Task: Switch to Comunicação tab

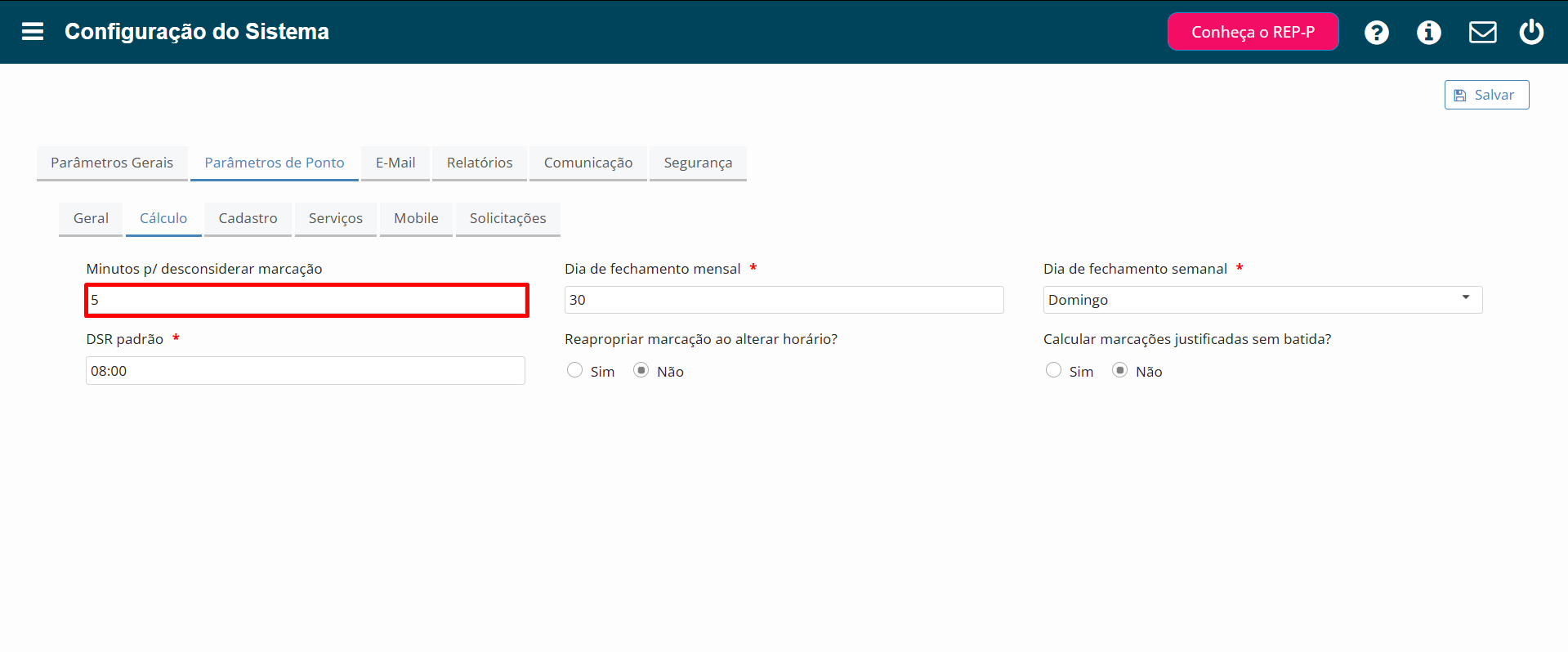Action: pos(588,163)
